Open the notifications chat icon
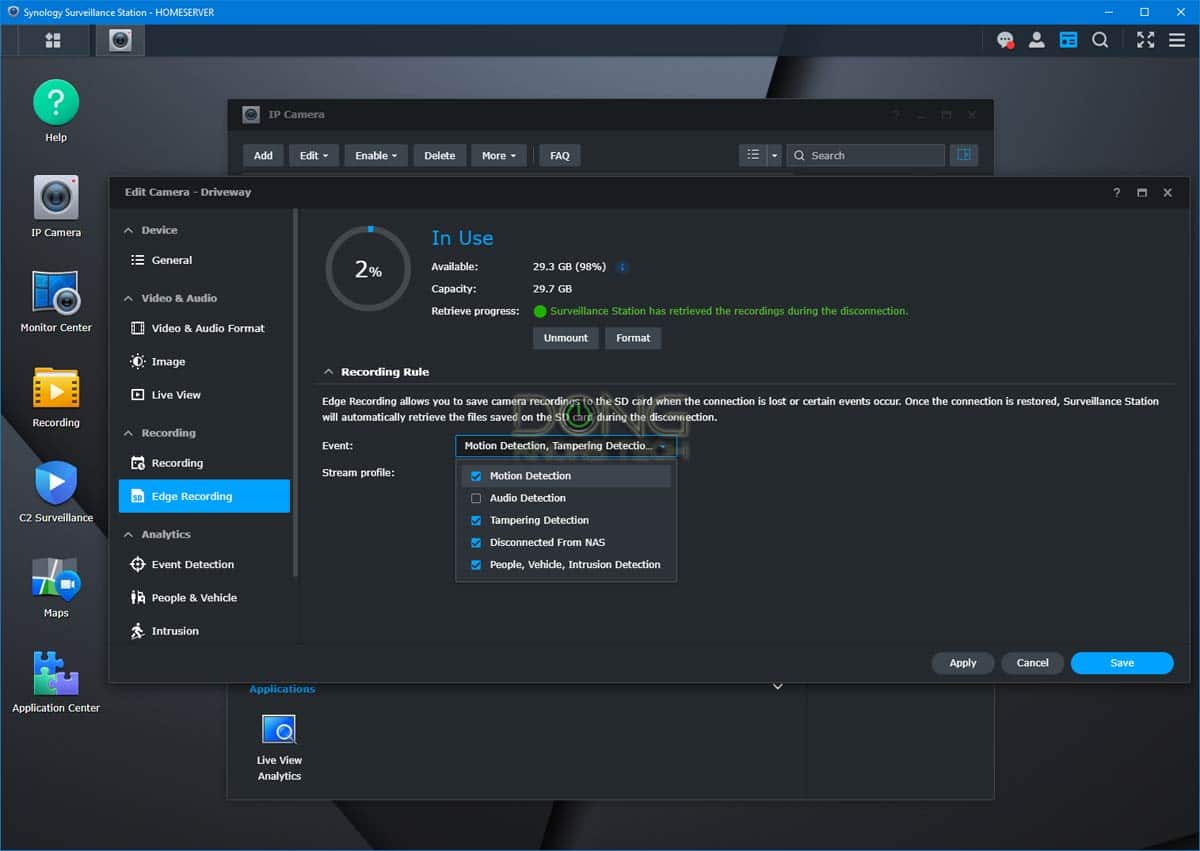Viewport: 1200px width, 851px height. click(1006, 40)
